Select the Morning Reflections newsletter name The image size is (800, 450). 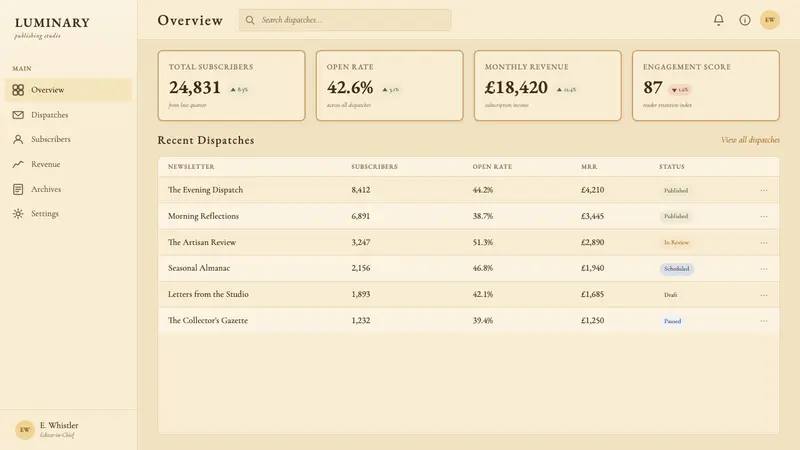tap(203, 216)
